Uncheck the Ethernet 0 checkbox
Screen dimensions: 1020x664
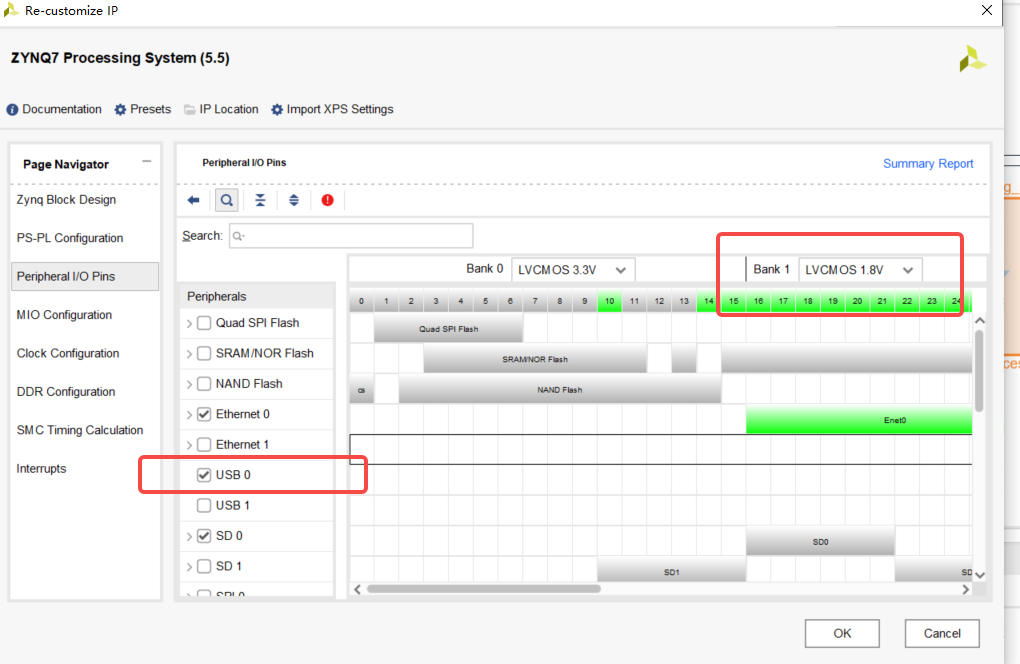(204, 414)
